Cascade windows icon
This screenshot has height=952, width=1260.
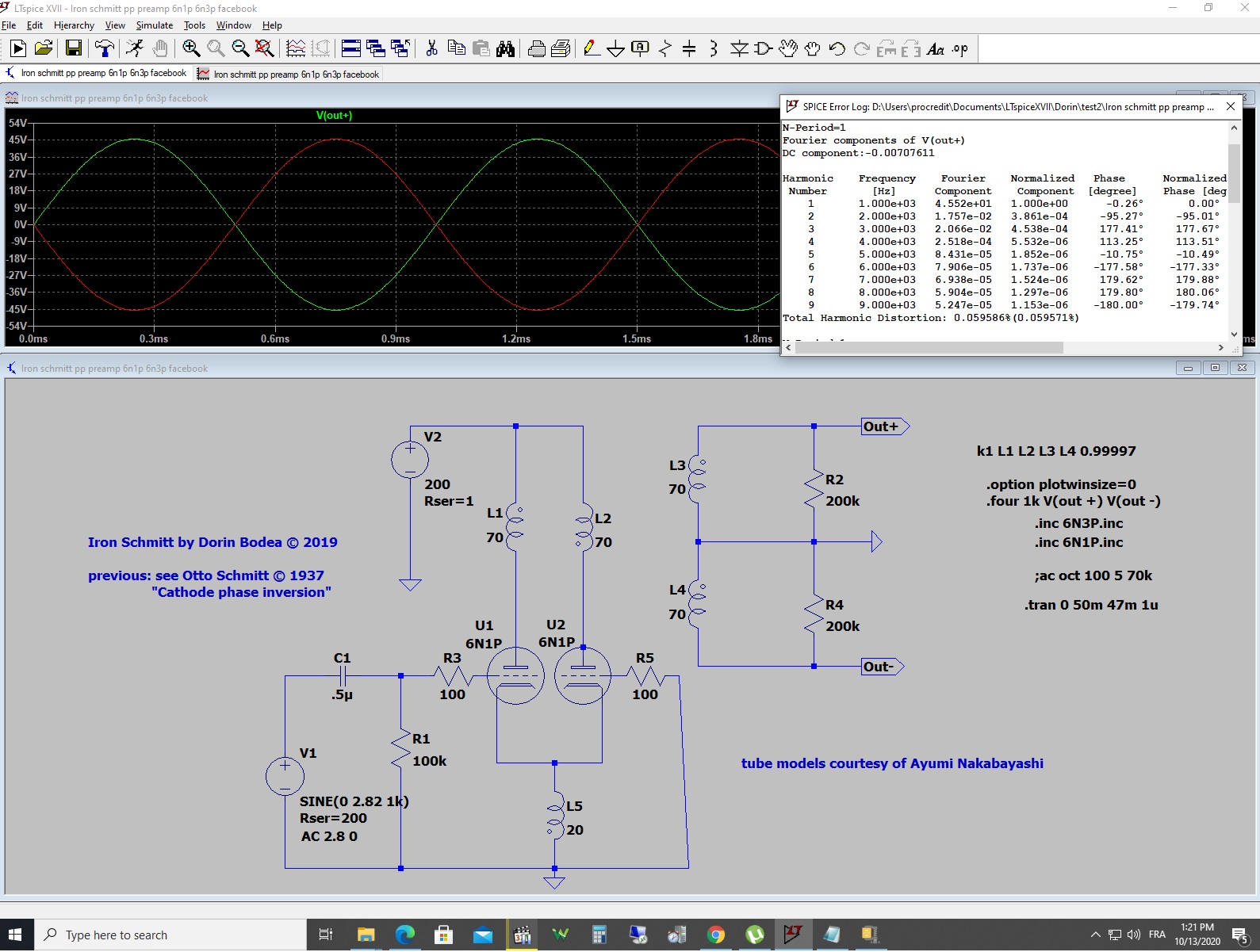376,49
